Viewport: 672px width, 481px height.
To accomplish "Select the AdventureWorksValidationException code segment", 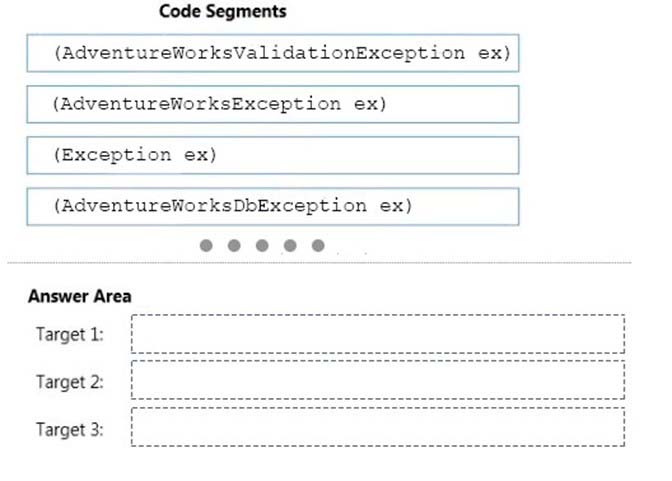I will (x=273, y=53).
